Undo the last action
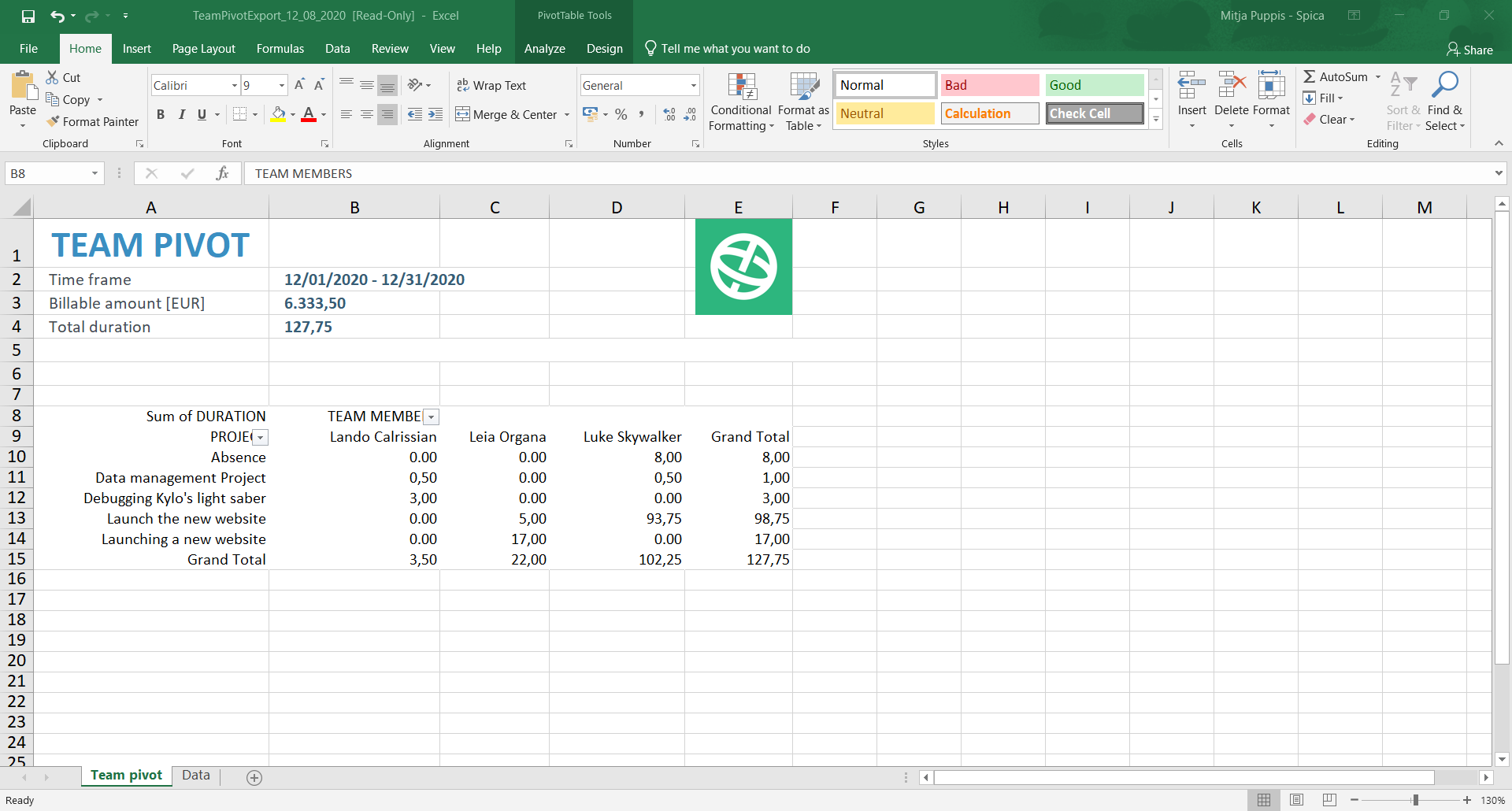Image resolution: width=1512 pixels, height=811 pixels. tap(57, 16)
